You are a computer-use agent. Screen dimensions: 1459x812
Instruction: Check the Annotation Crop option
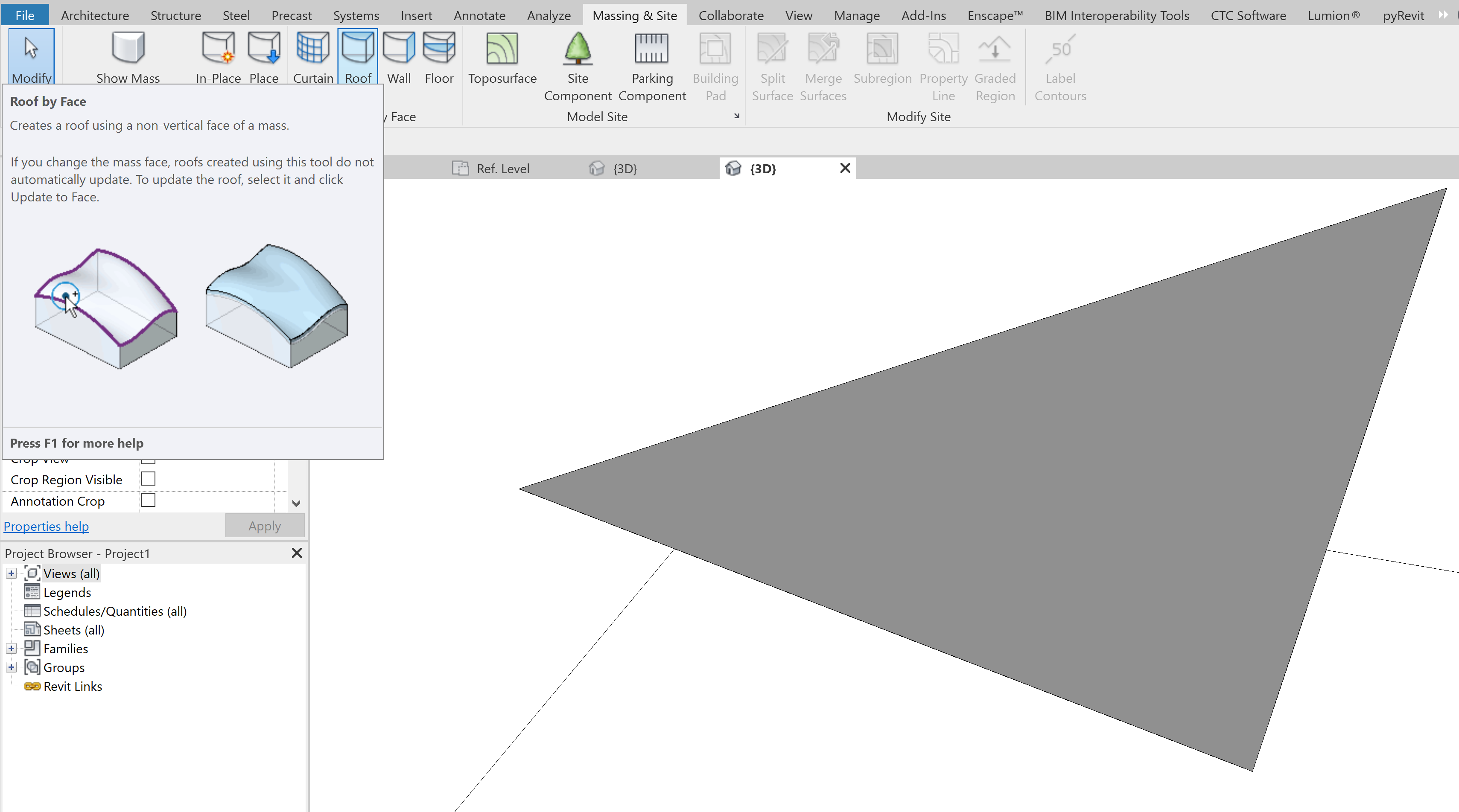coord(149,500)
